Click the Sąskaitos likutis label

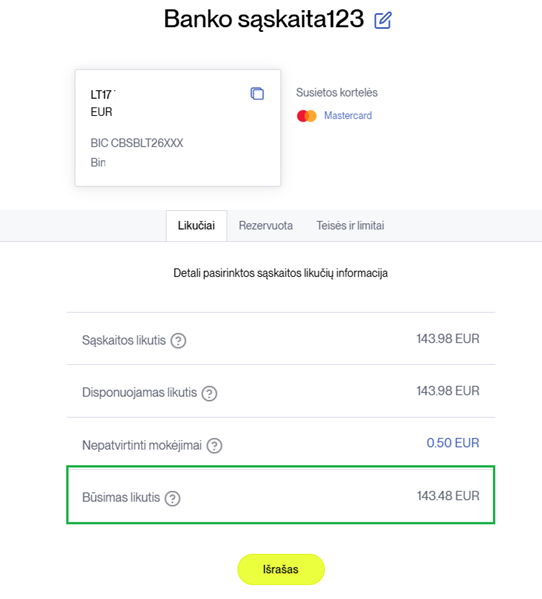point(124,340)
